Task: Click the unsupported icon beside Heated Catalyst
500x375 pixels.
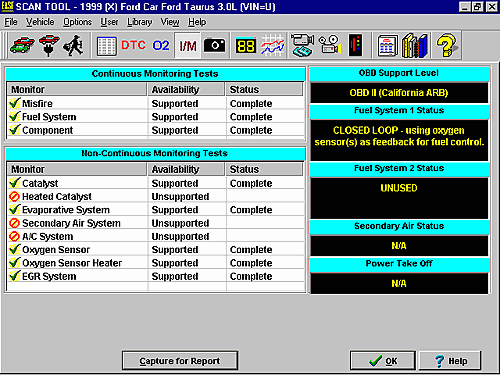Action: pos(14,197)
